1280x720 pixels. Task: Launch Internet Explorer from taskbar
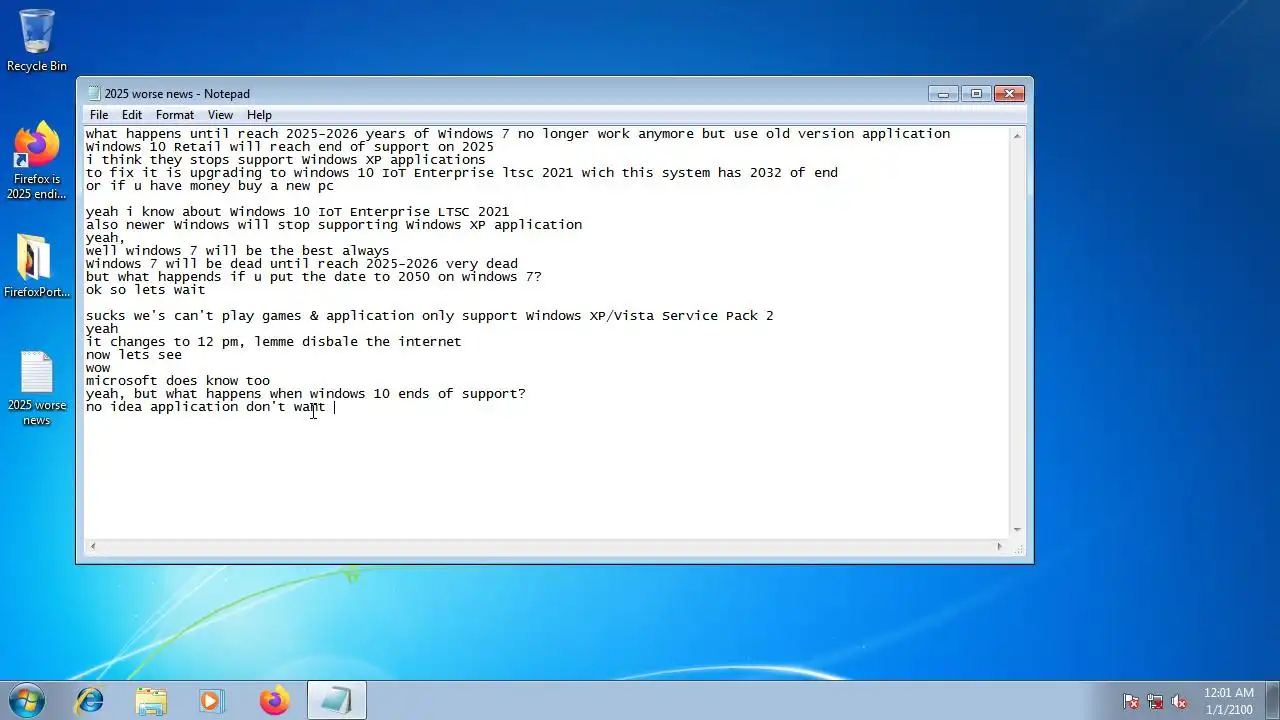pos(90,700)
